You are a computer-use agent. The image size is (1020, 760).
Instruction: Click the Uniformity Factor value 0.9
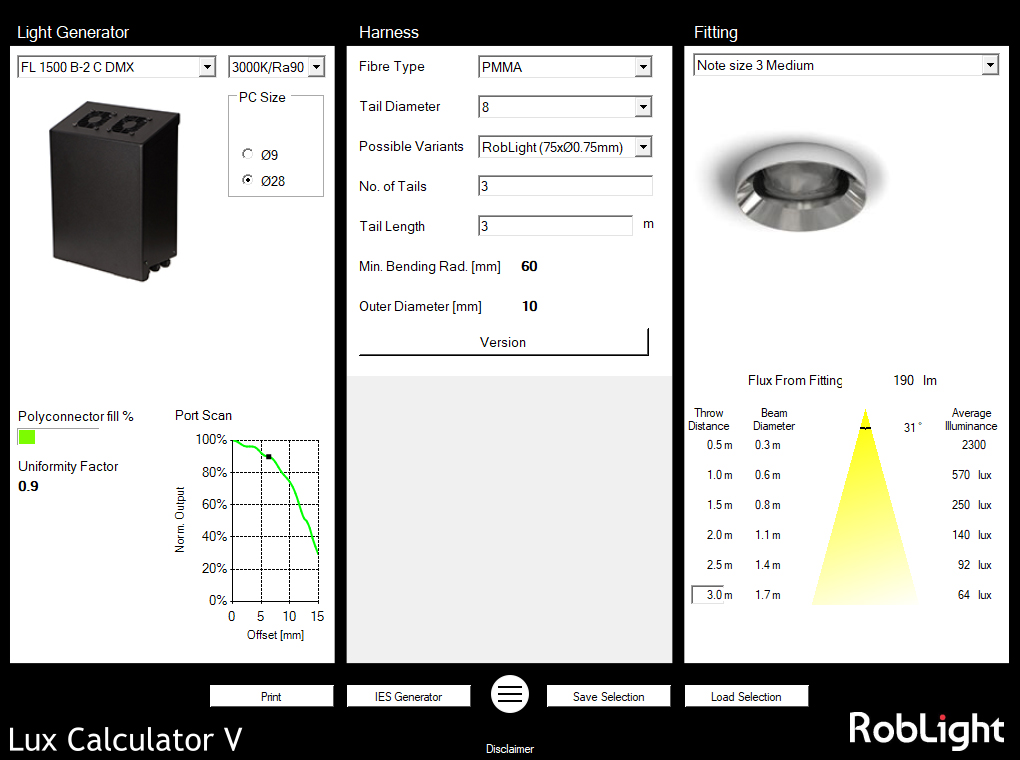click(28, 486)
